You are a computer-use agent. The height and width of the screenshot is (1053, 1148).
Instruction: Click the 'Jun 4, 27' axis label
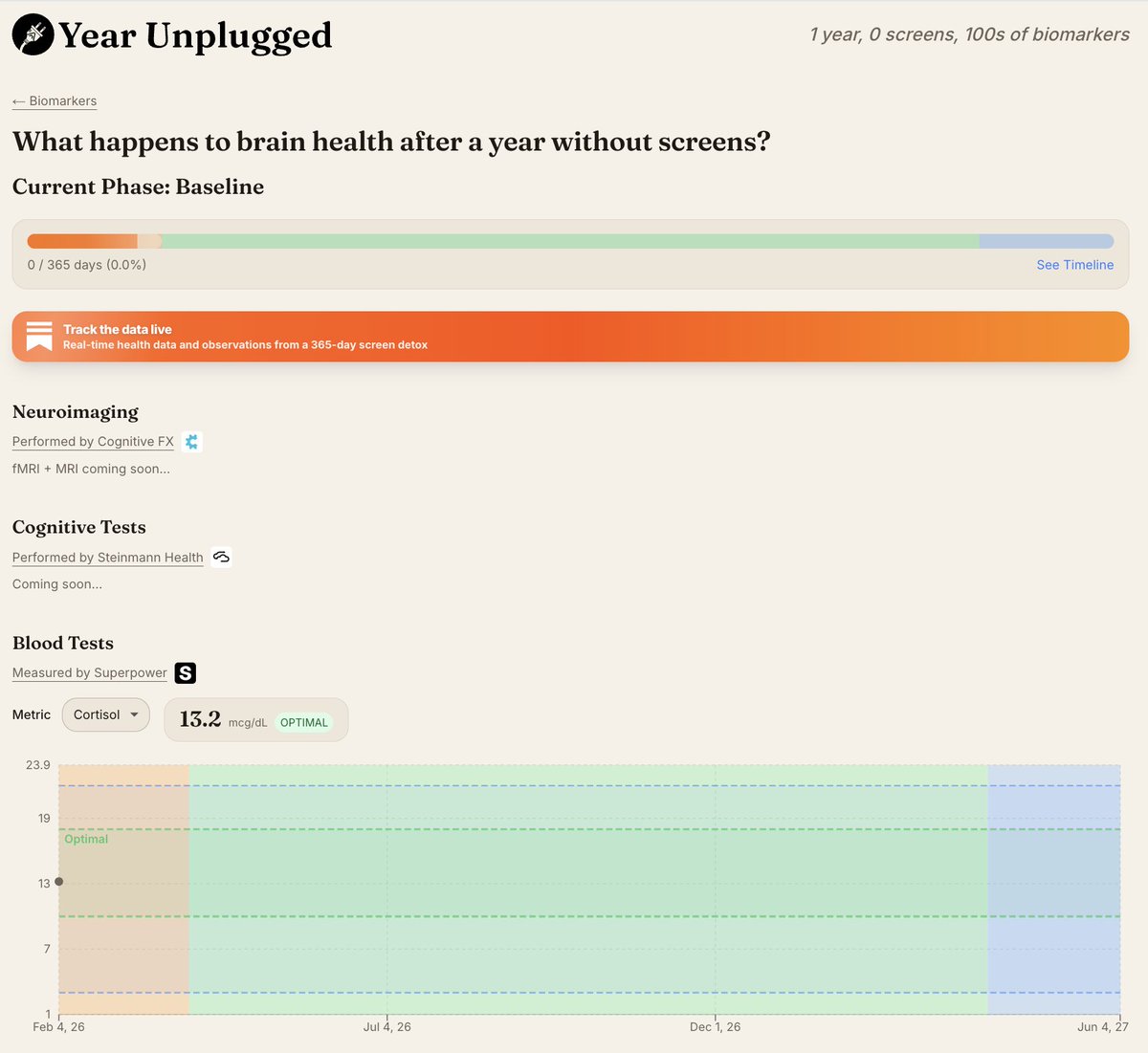[1103, 1027]
